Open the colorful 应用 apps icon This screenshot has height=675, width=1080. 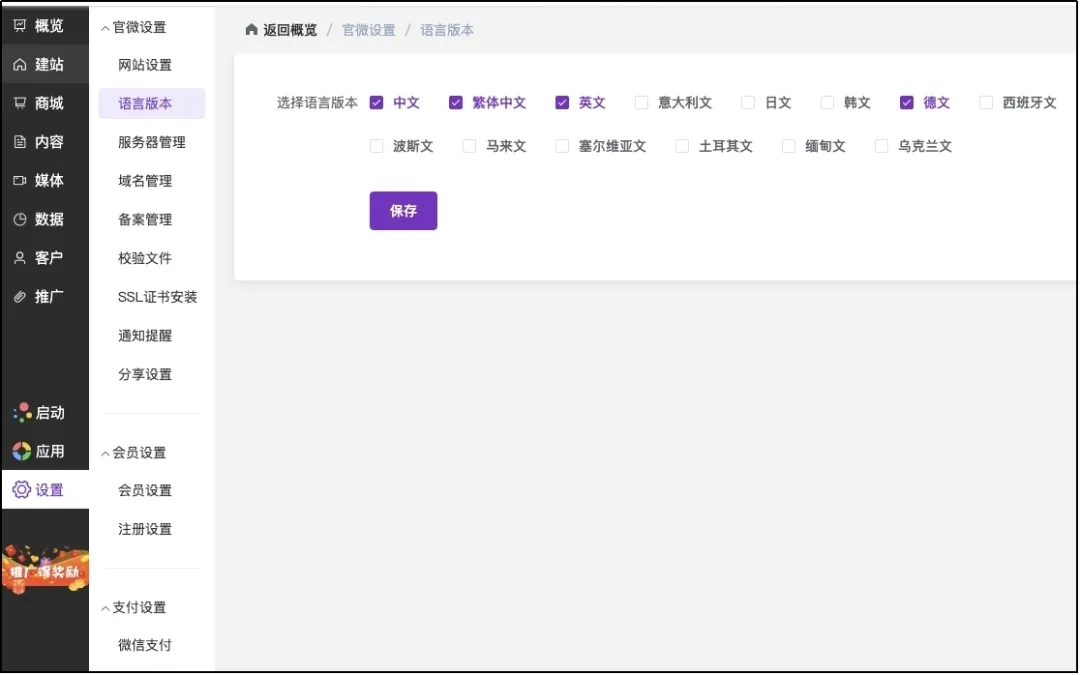point(21,451)
